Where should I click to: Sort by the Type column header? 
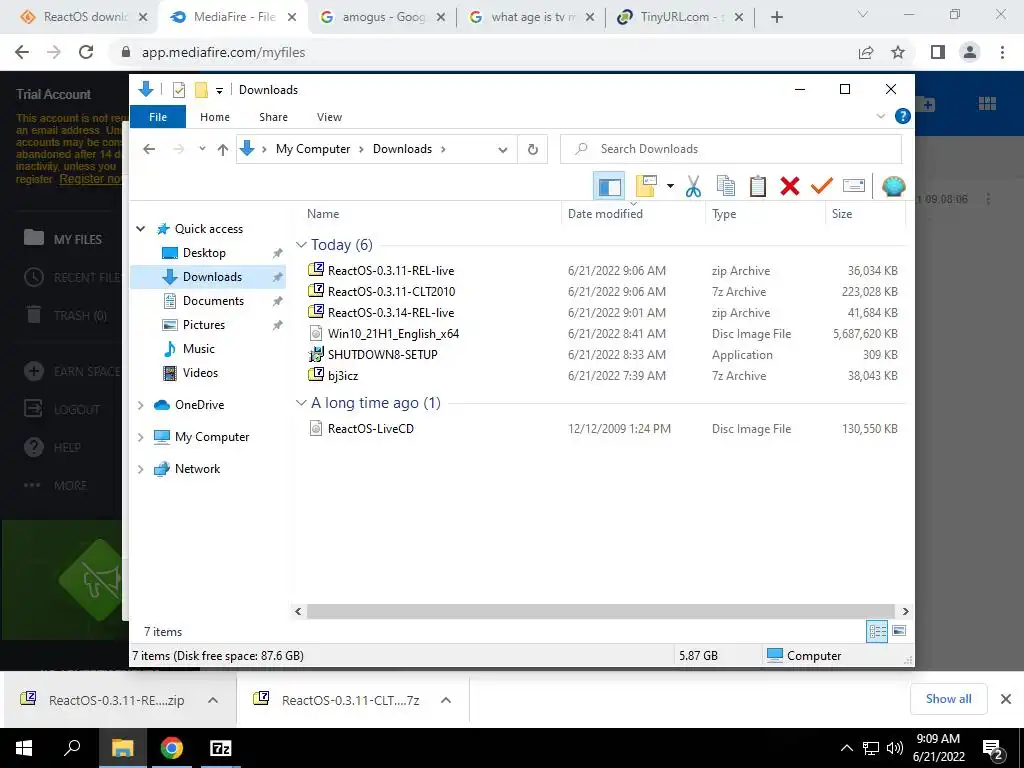click(x=724, y=214)
